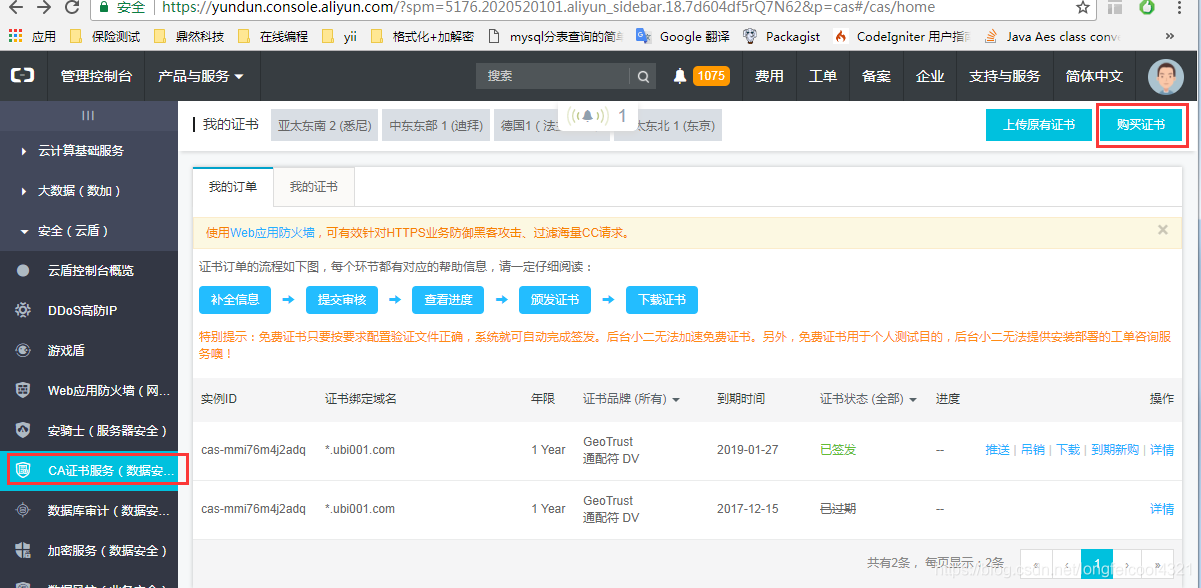Select the 亚太东南 2 (悉尼) region tab
1201x588 pixels.
(x=324, y=126)
